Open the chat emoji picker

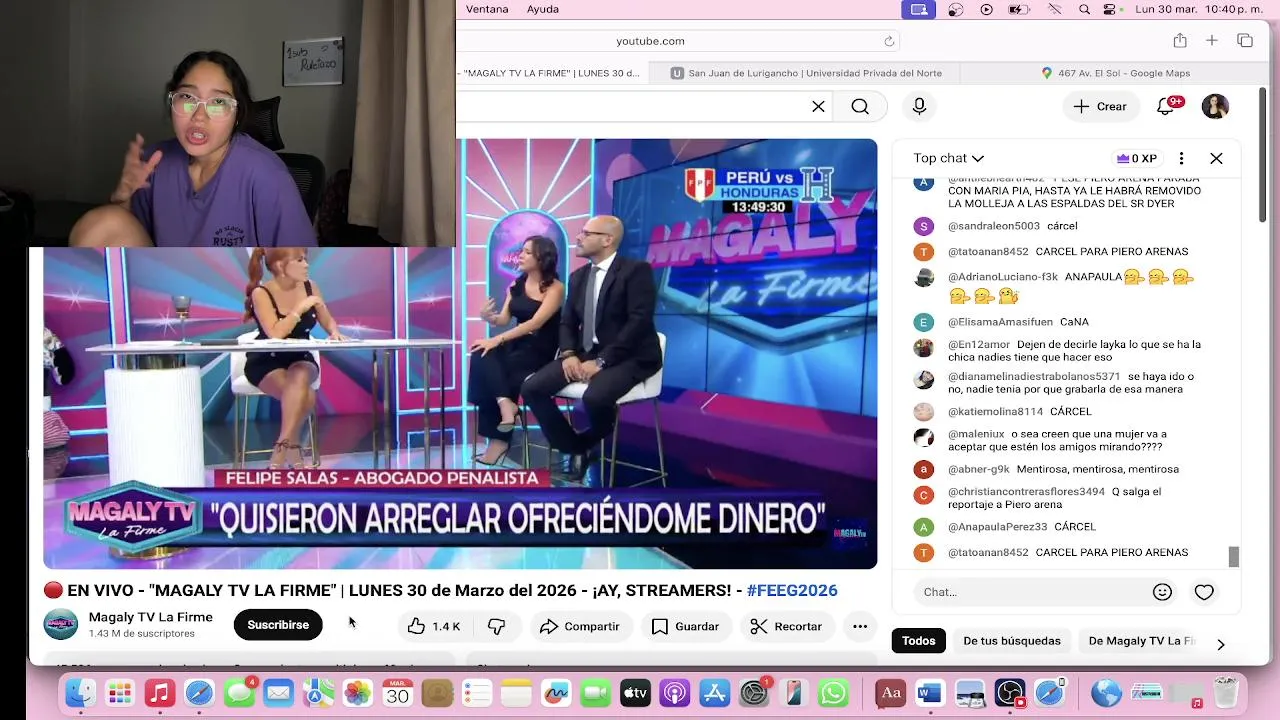coord(1162,592)
